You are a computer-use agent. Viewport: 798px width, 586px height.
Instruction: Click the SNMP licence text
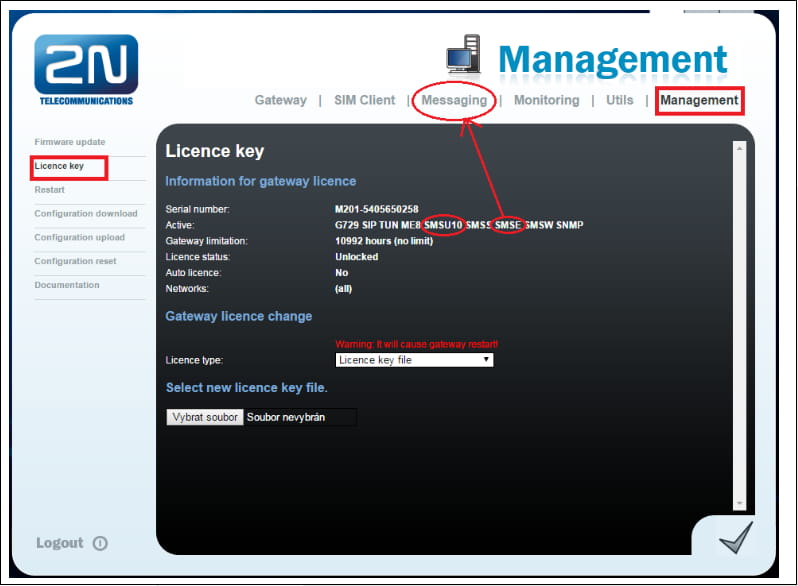[569, 225]
